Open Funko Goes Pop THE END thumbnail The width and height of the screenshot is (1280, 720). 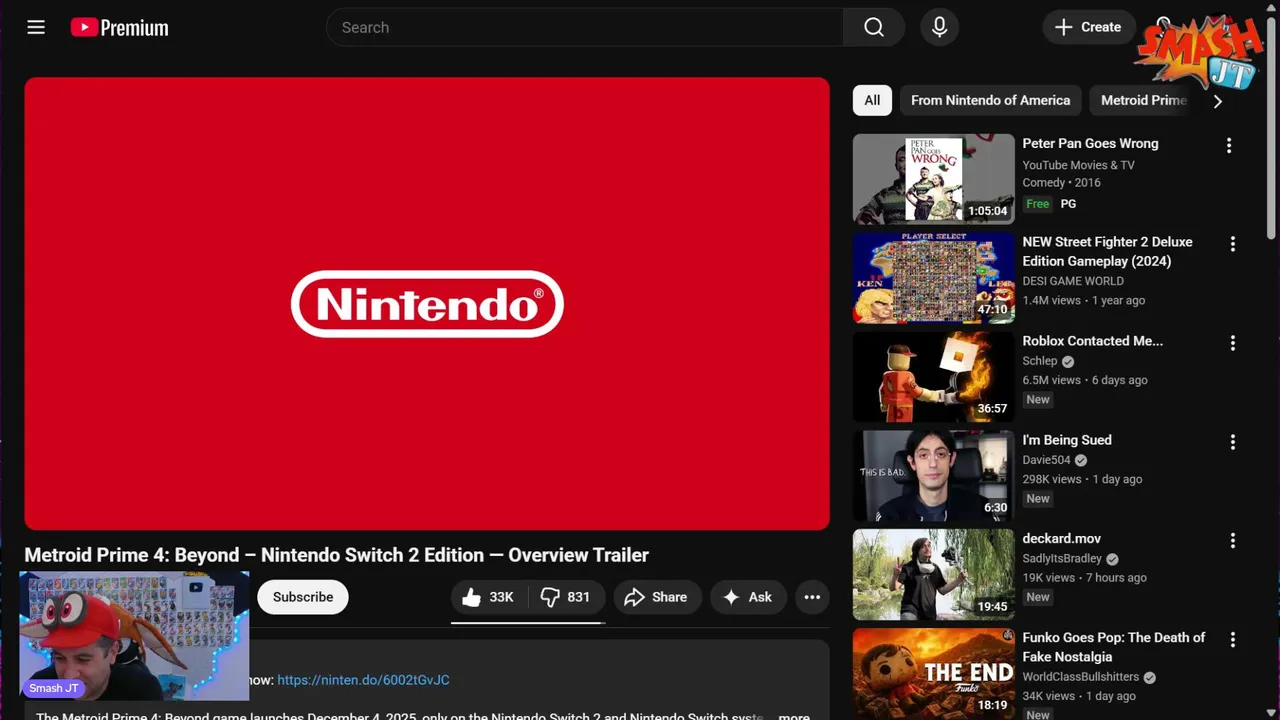(934, 673)
